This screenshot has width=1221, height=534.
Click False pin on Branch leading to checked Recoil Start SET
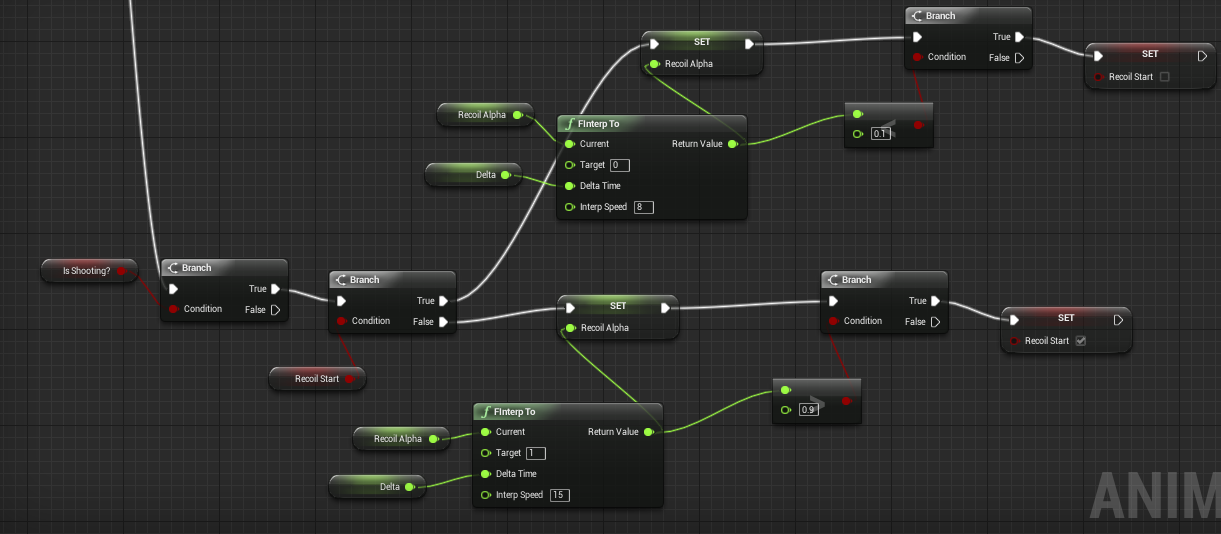click(936, 322)
